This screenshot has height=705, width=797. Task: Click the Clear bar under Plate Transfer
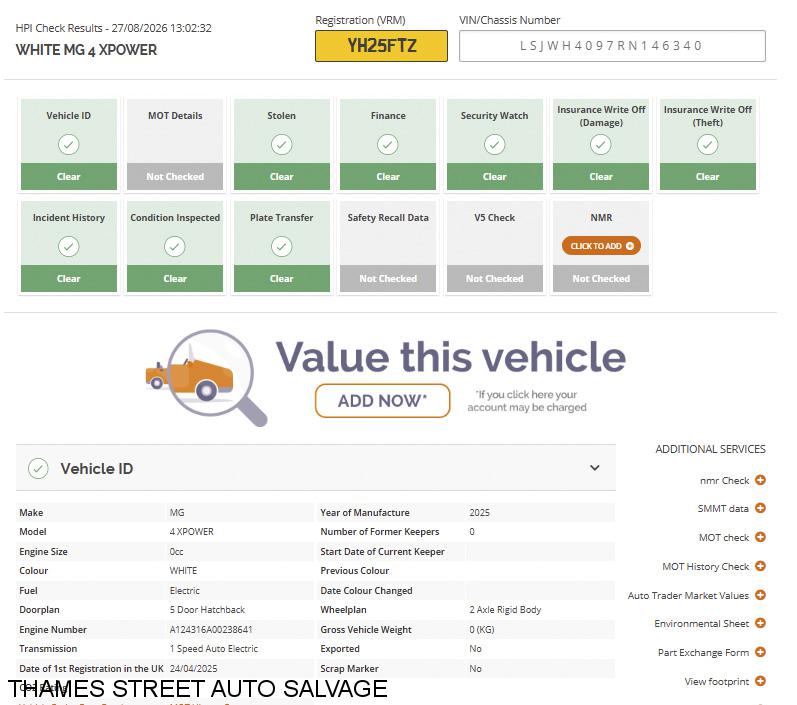click(282, 279)
